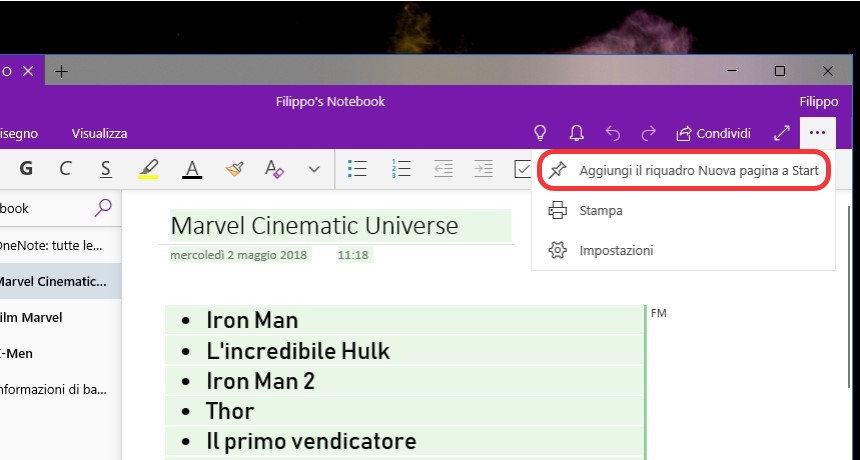
Task: Open Impostazioni from the menu
Action: click(683, 251)
